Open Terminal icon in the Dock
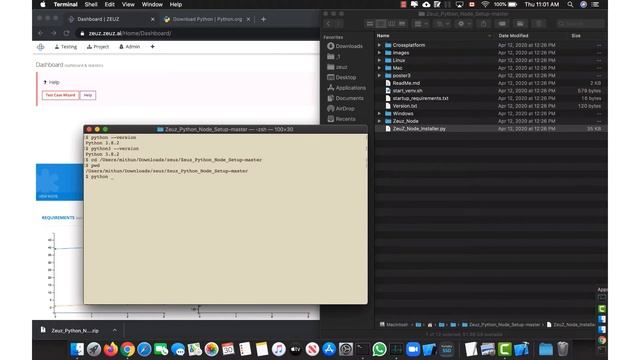 pos(362,349)
